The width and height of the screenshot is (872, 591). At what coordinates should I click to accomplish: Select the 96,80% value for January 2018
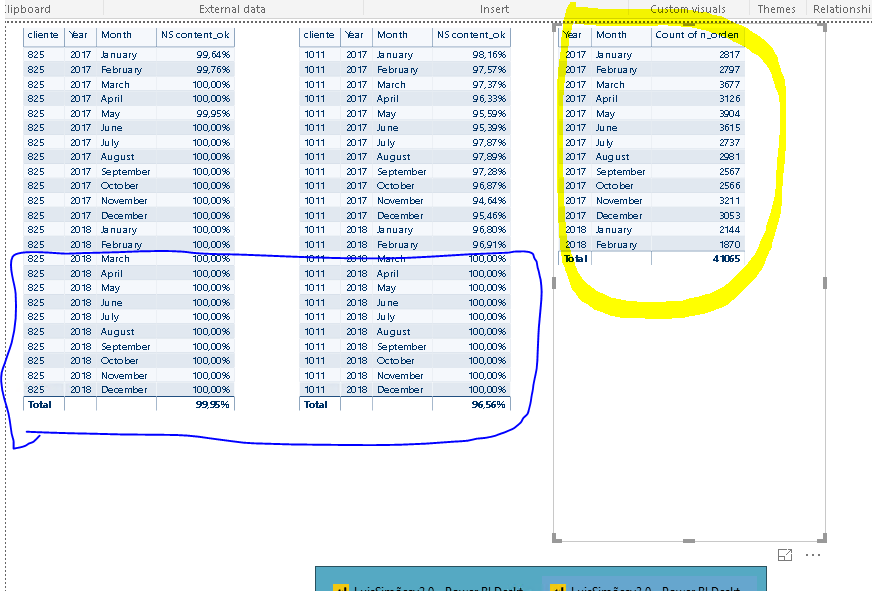[x=489, y=230]
